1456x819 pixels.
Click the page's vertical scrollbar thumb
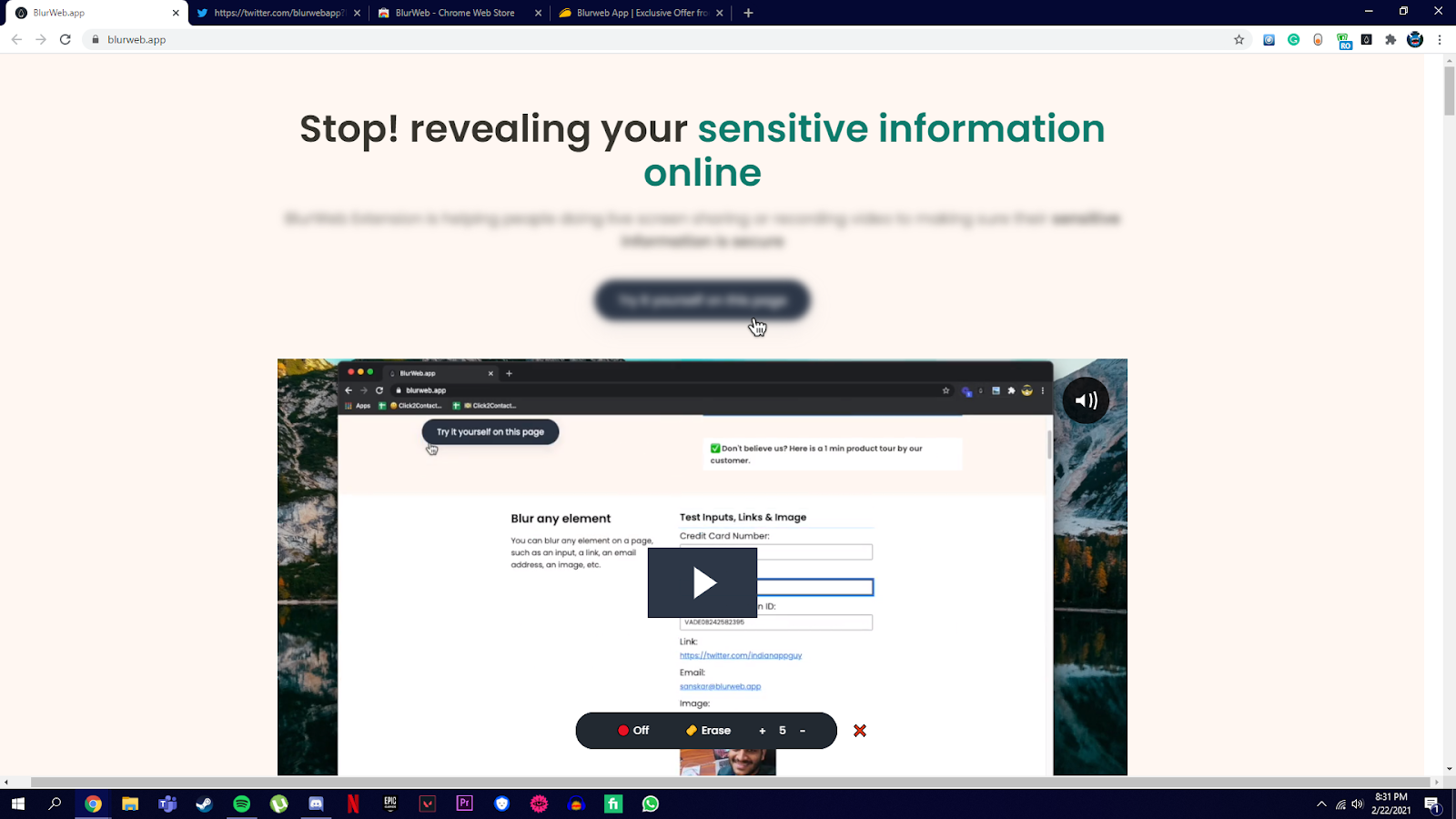(1450, 90)
